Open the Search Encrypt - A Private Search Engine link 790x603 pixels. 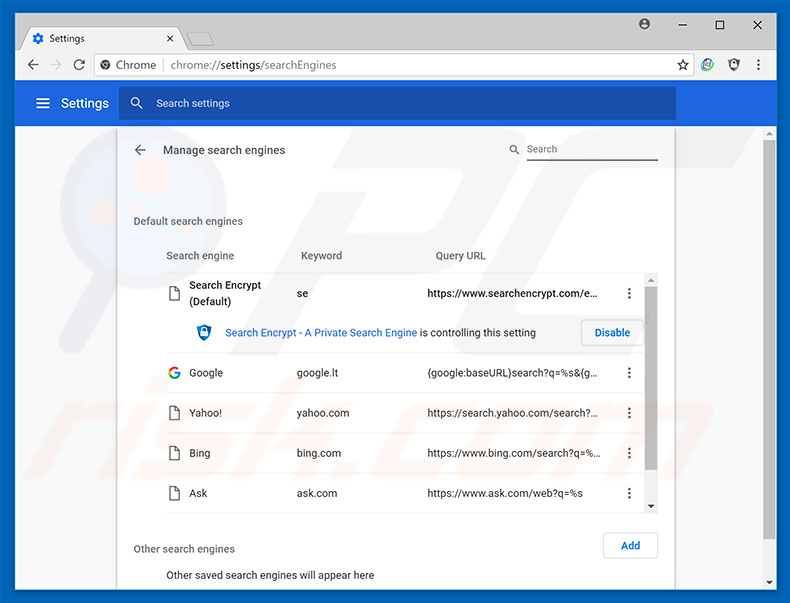[321, 332]
